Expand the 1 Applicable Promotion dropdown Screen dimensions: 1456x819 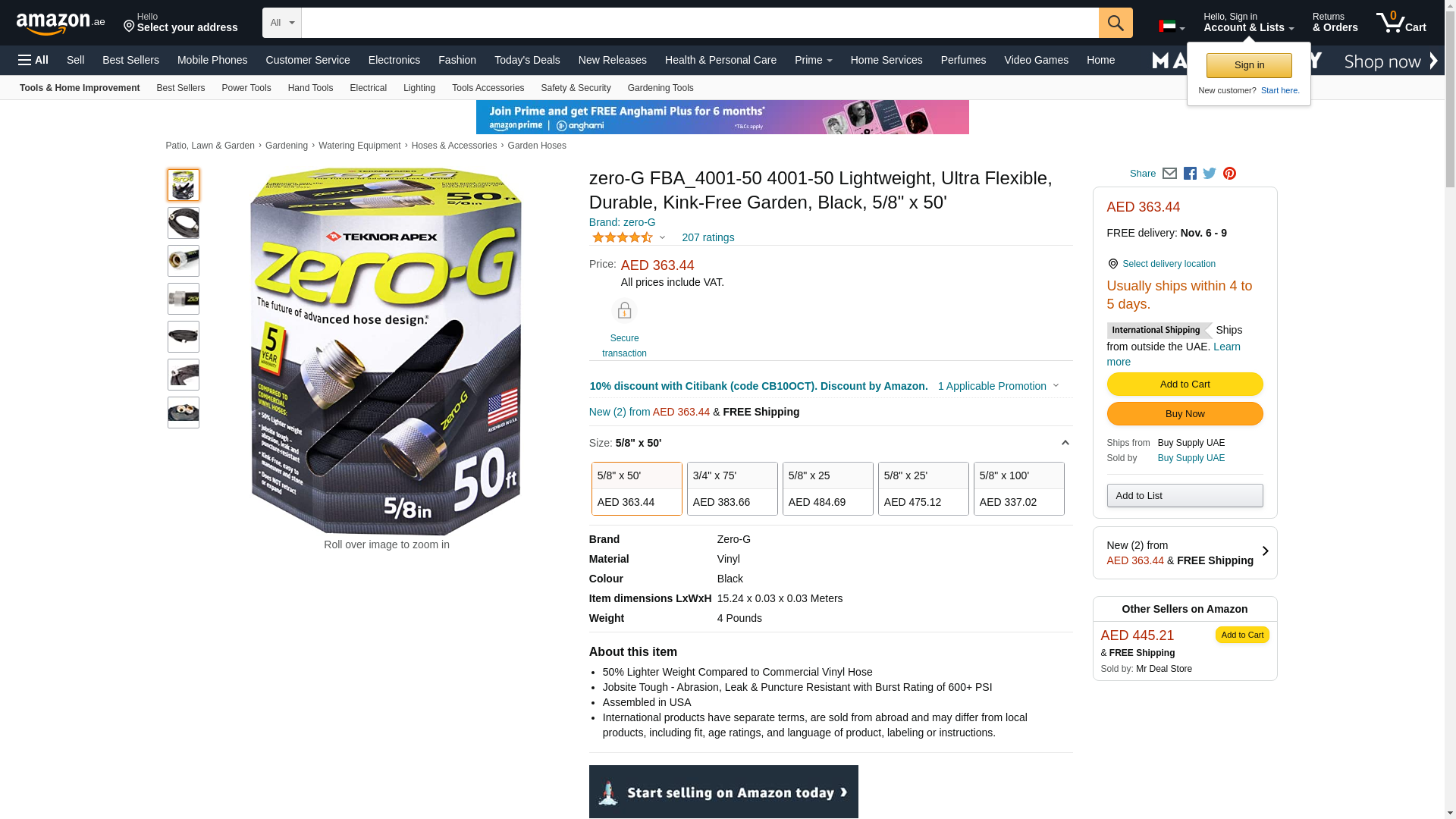998,386
